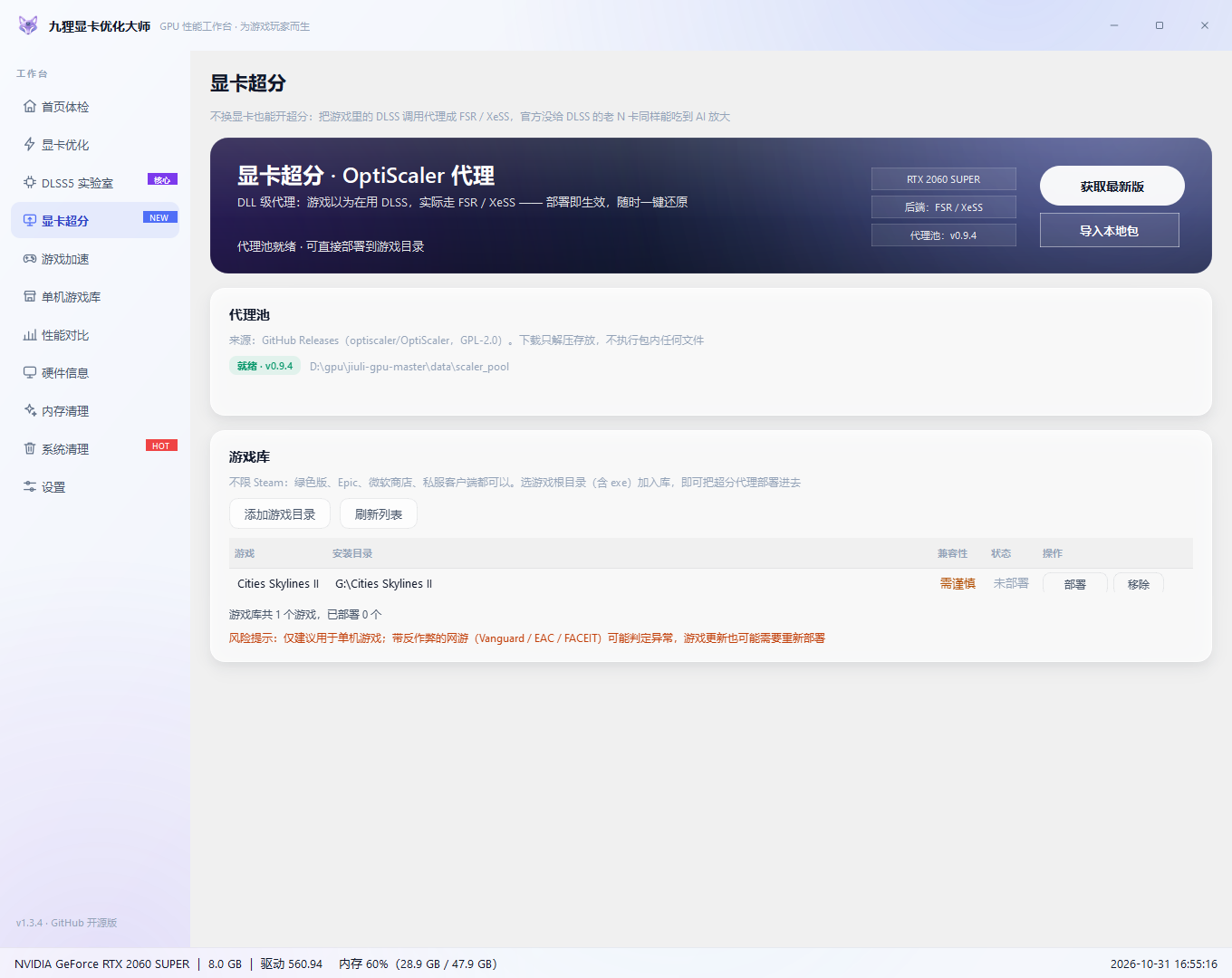Open 硬件信息 page
The width and height of the screenshot is (1232, 978).
point(95,373)
